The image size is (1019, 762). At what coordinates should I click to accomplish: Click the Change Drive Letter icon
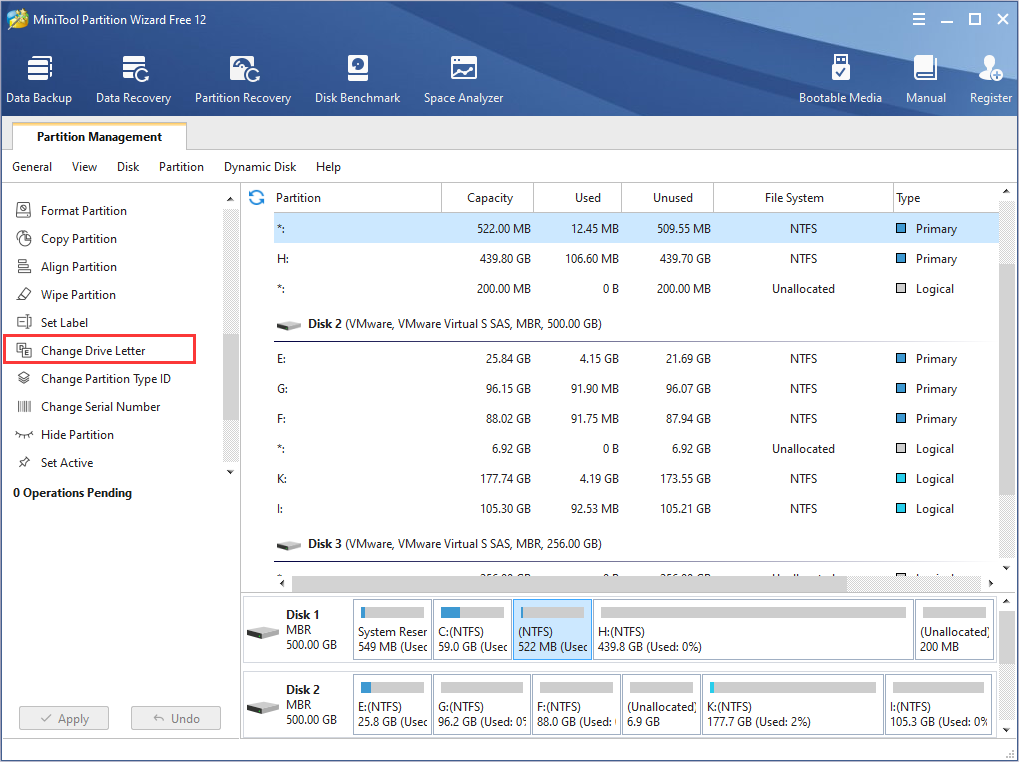24,350
